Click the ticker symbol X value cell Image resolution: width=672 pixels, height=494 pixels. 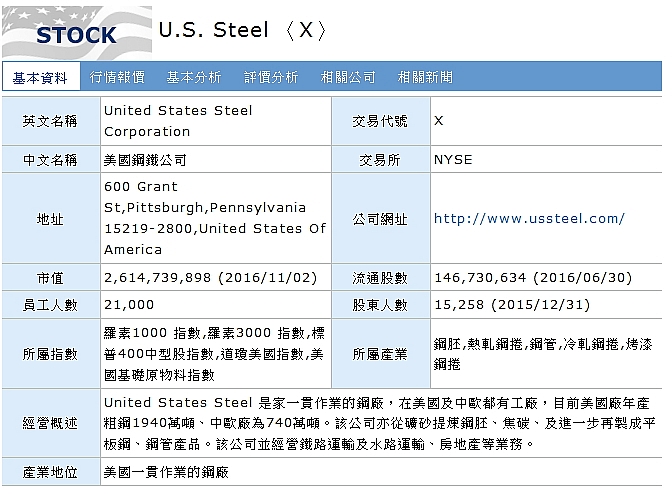(x=546, y=121)
